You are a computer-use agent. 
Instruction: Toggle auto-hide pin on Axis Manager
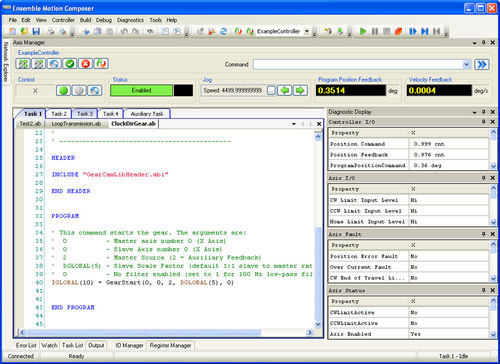click(484, 43)
